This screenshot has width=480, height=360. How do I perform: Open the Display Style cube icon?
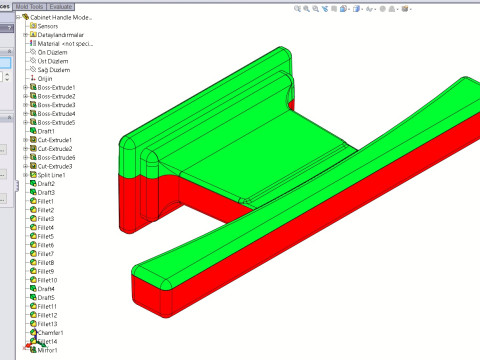click(357, 9)
